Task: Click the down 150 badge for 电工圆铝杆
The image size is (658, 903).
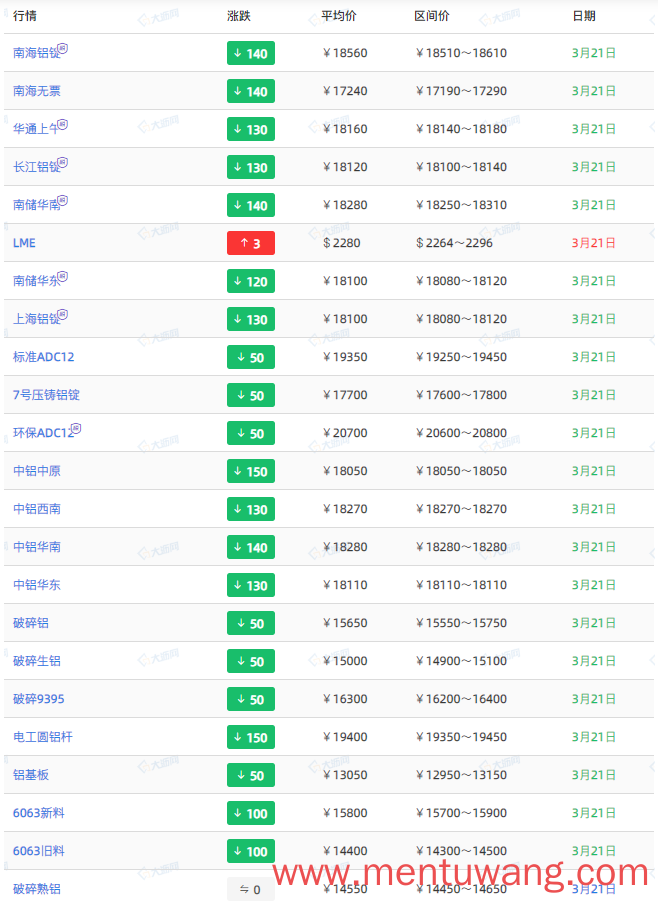Action: [250, 737]
